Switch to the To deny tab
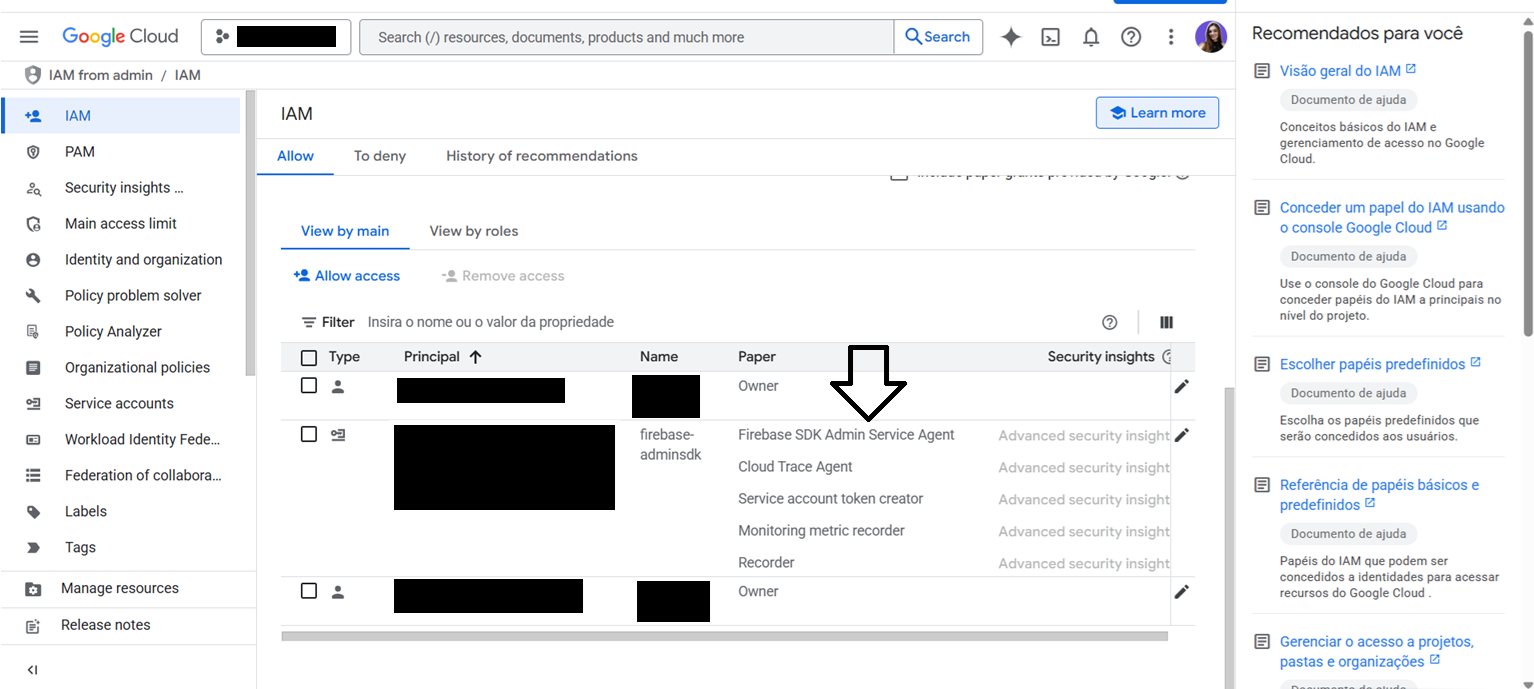The width and height of the screenshot is (1534, 689). [x=380, y=156]
